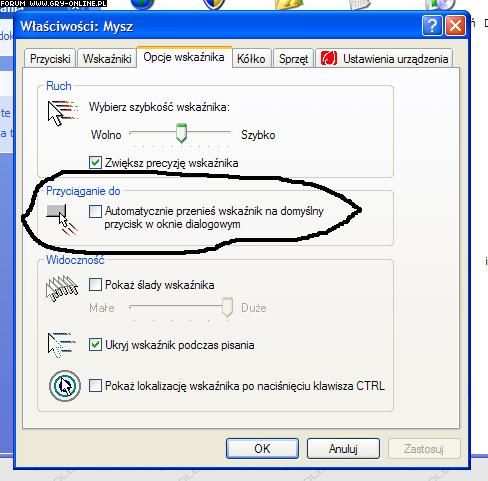The image size is (488, 481).
Task: Click the hide-pointer-while-typing icon
Action: coord(62,345)
